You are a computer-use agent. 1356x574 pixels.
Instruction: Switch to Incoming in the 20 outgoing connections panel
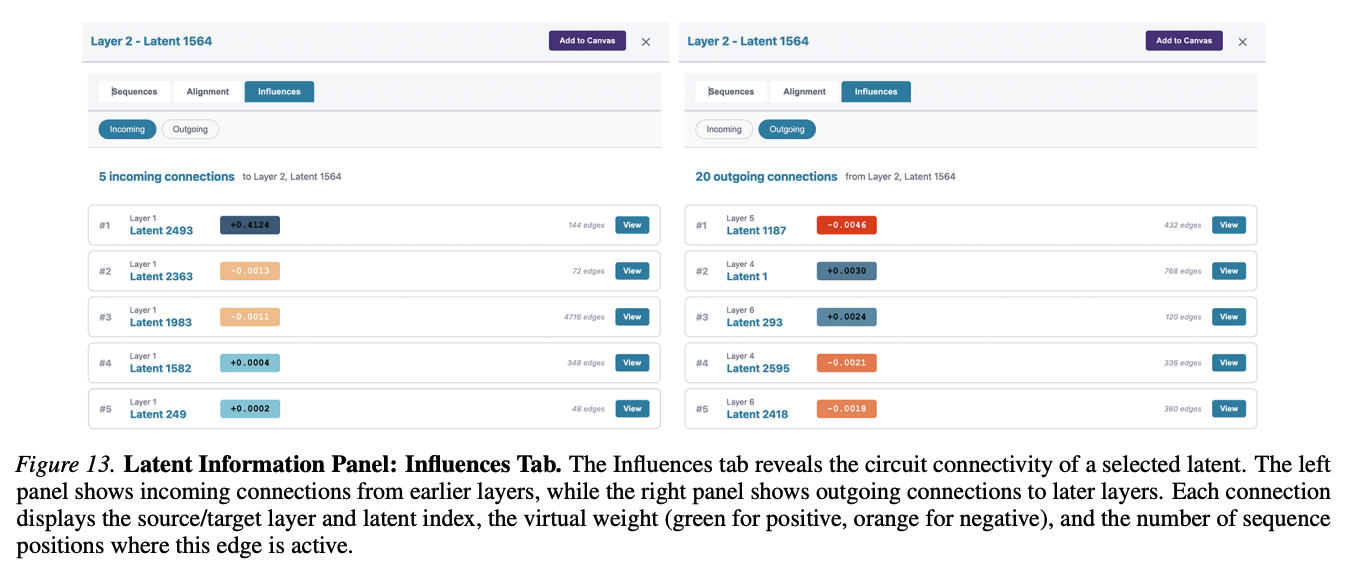pyautogui.click(x=724, y=129)
